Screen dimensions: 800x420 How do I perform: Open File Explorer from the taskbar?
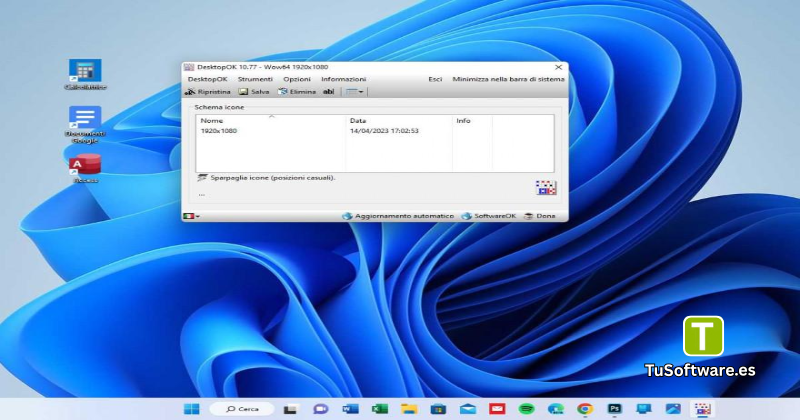[409, 409]
